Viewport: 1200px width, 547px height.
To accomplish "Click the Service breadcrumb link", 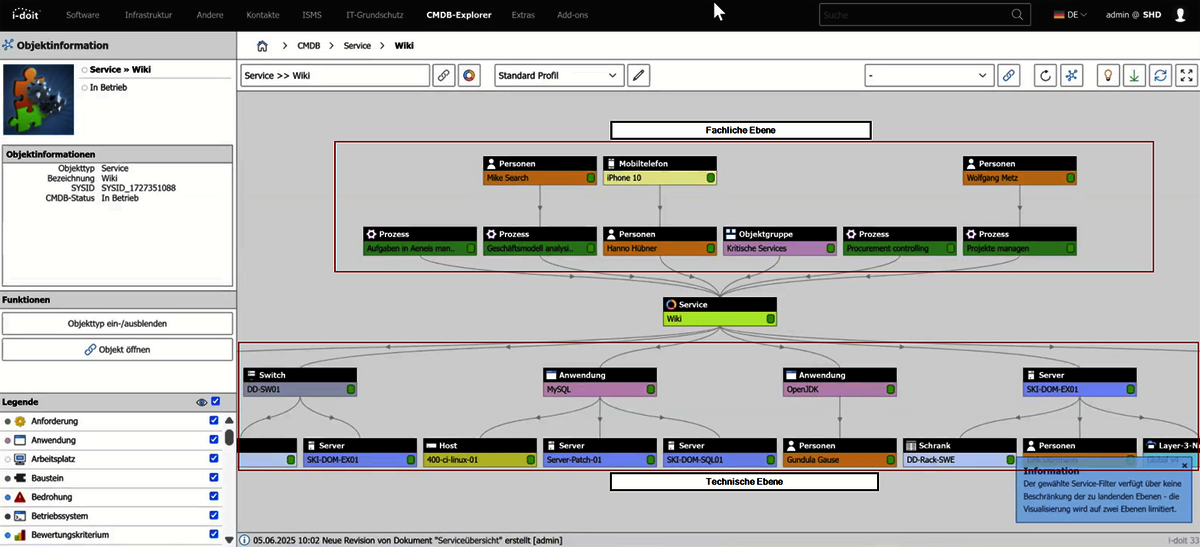I will point(357,46).
